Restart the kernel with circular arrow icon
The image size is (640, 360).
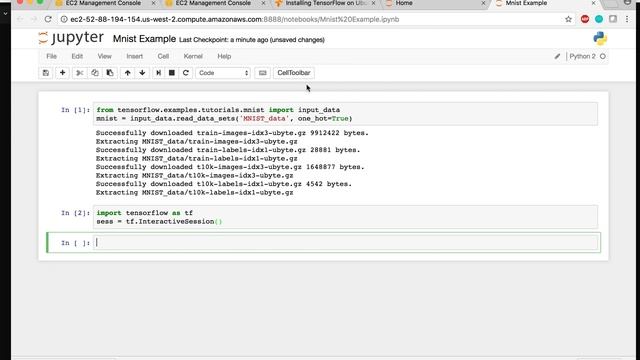point(186,73)
